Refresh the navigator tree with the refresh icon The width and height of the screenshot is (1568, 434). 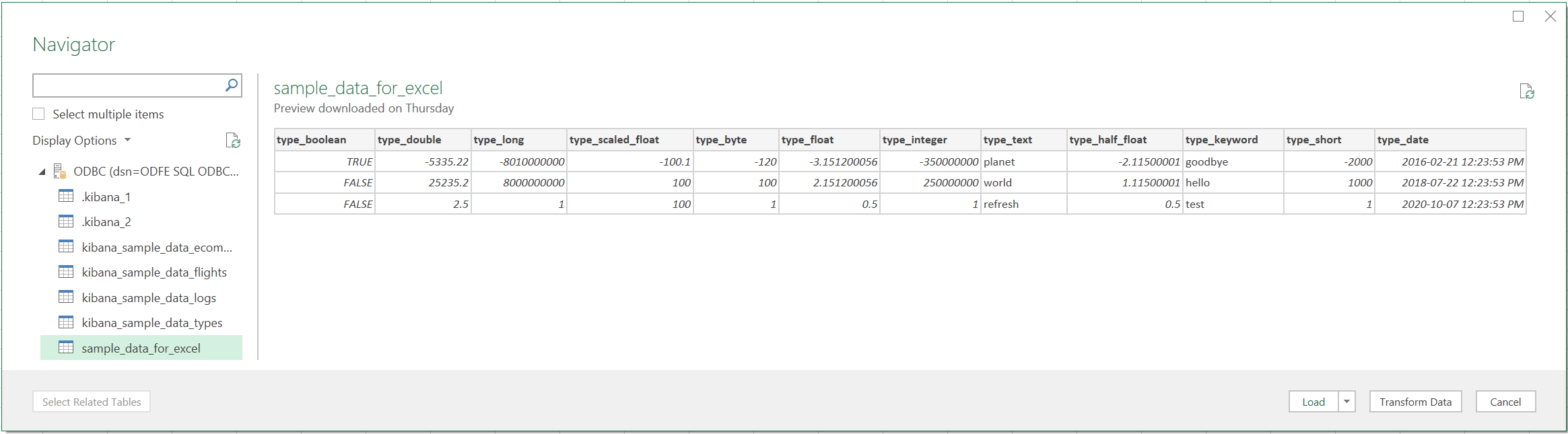pos(233,141)
